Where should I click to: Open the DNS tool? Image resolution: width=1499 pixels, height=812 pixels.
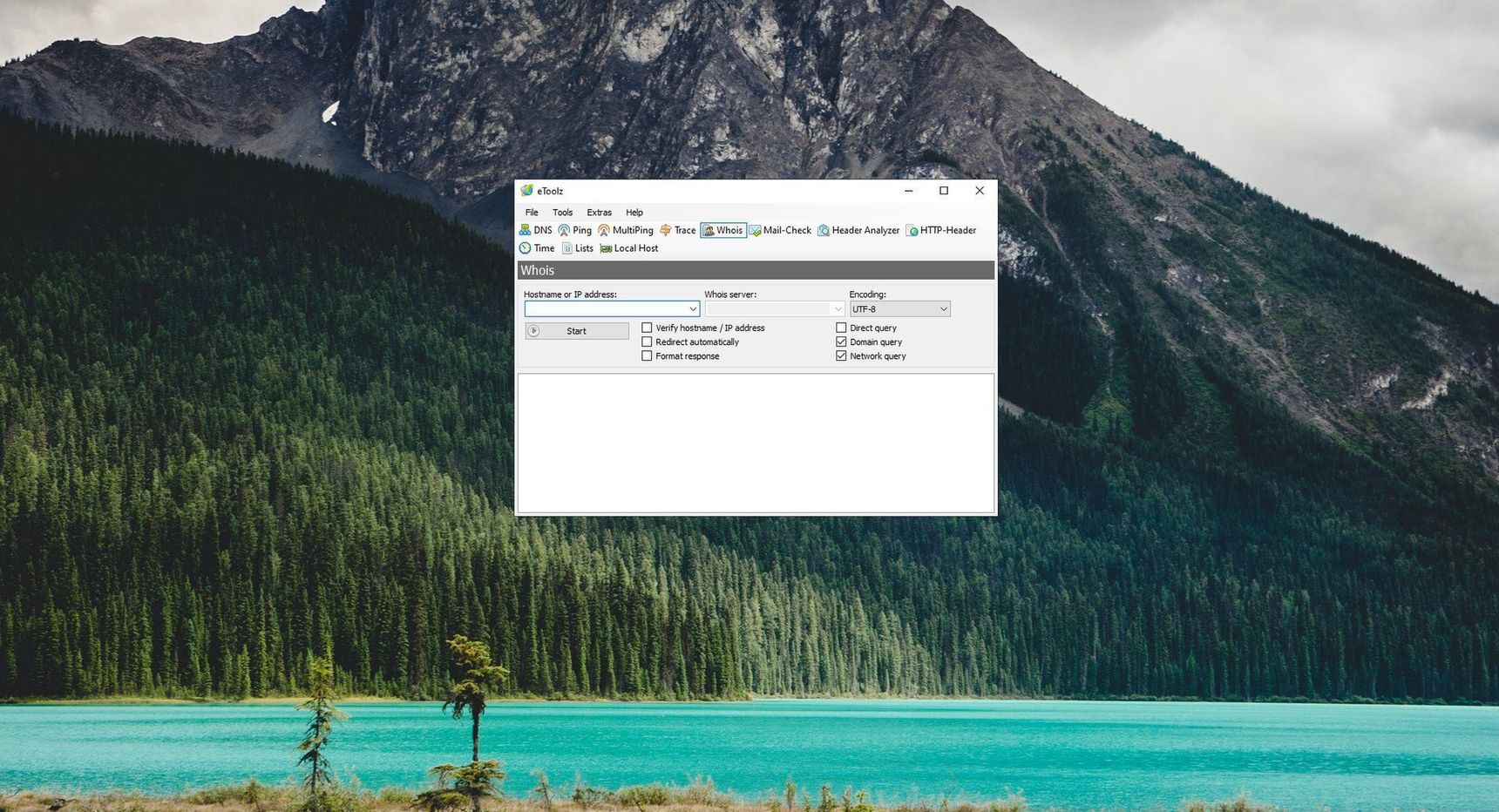[536, 230]
